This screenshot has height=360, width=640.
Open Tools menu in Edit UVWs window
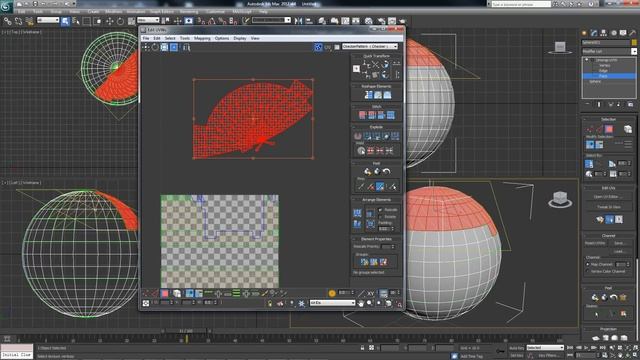click(x=185, y=38)
